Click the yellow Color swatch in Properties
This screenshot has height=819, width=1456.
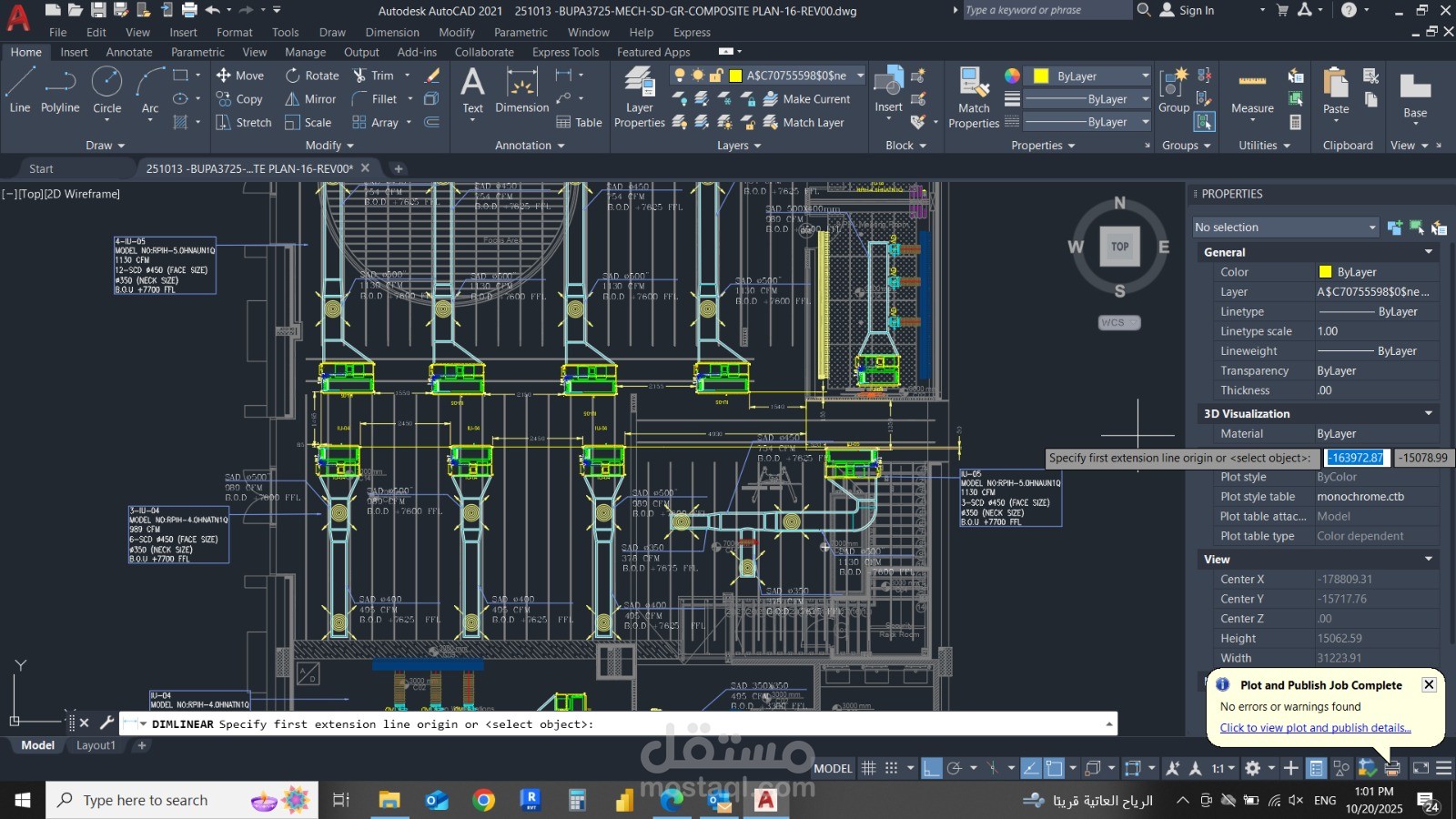pyautogui.click(x=1325, y=272)
